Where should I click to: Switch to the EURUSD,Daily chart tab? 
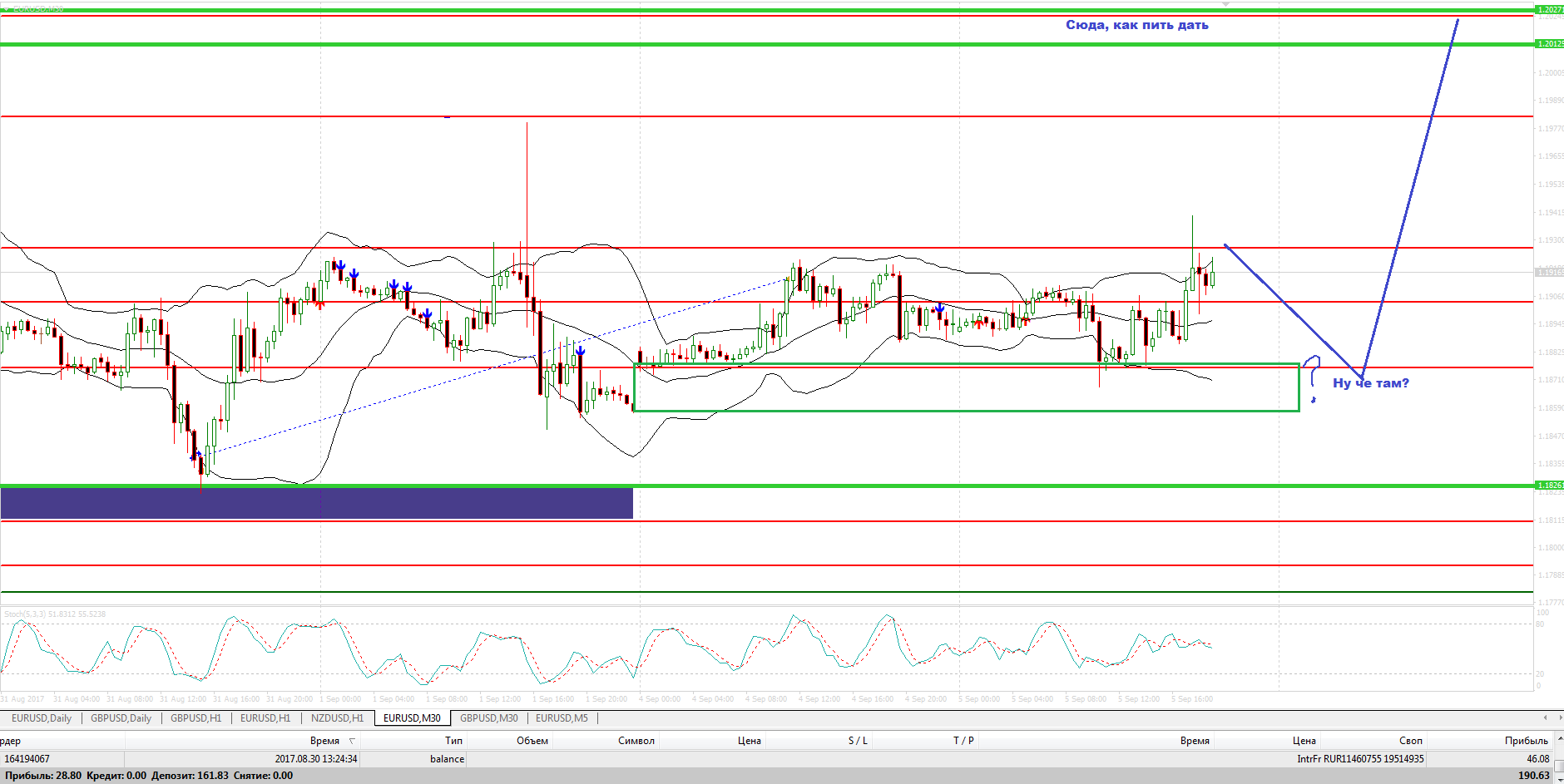42,718
